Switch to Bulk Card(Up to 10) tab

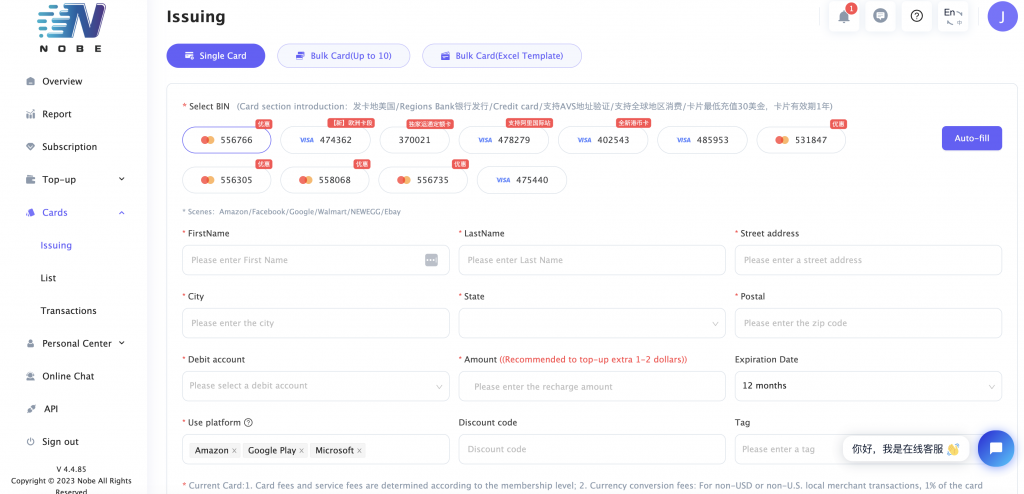343,56
